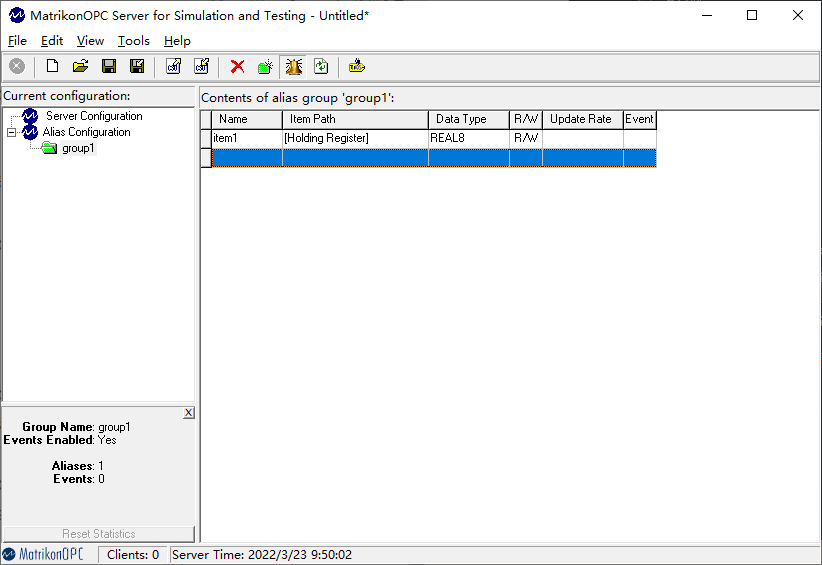Click the Server Configuration Matrikon icon
Screen dimensions: 822x565
click(30, 116)
